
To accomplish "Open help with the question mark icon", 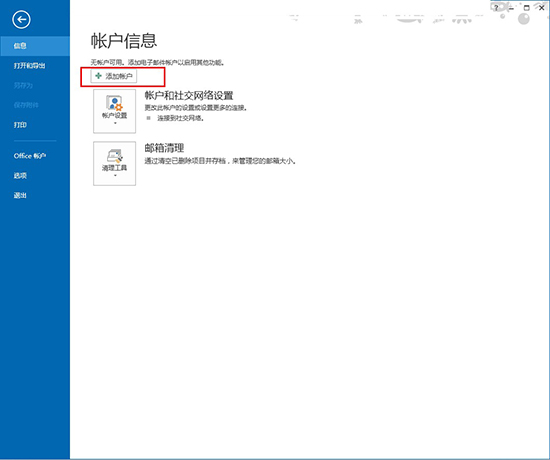I will pos(496,8).
